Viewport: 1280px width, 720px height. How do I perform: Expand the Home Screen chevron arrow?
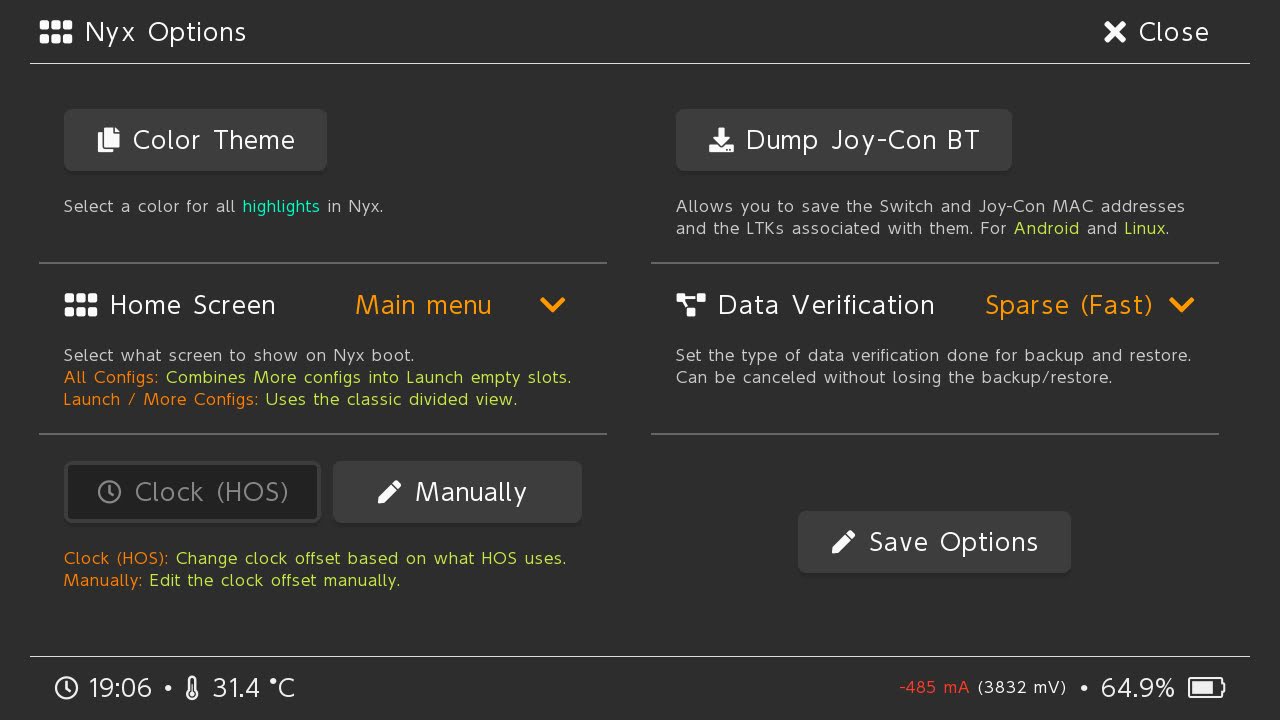pos(553,305)
